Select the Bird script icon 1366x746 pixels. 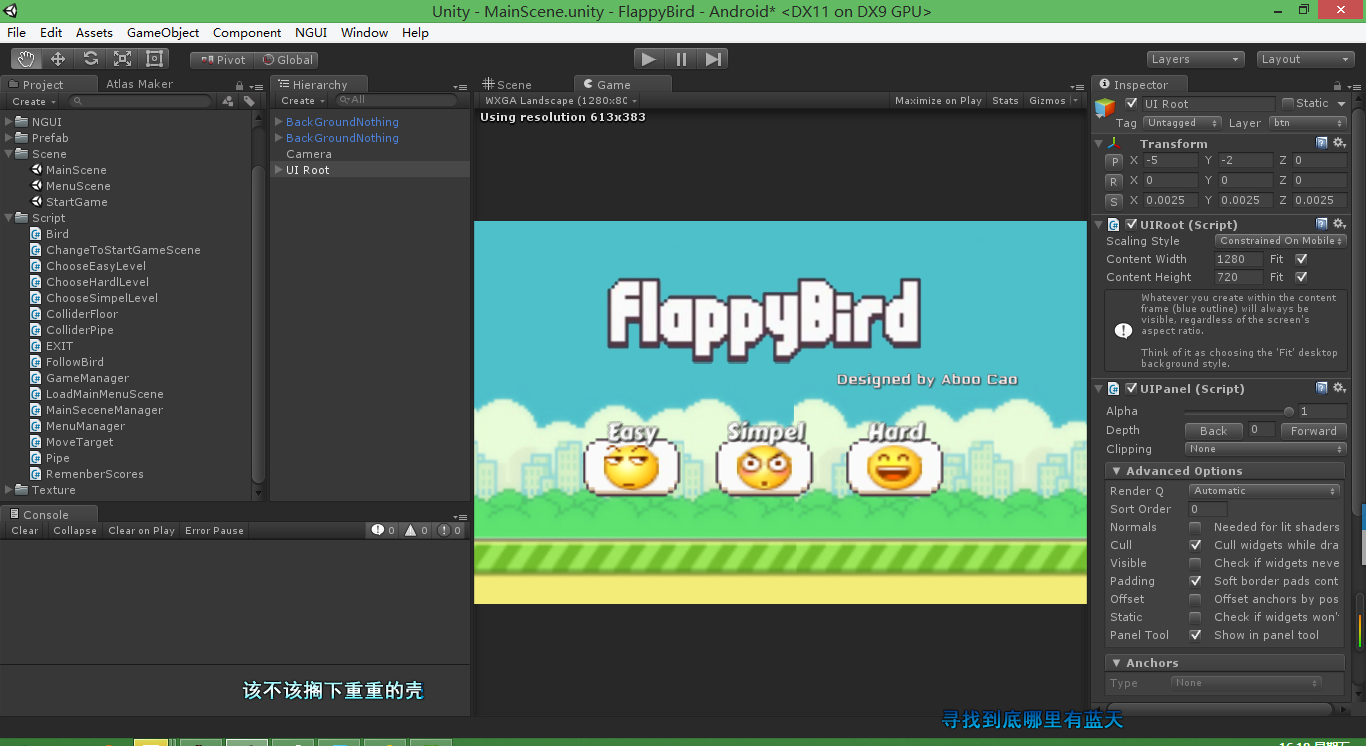point(36,234)
